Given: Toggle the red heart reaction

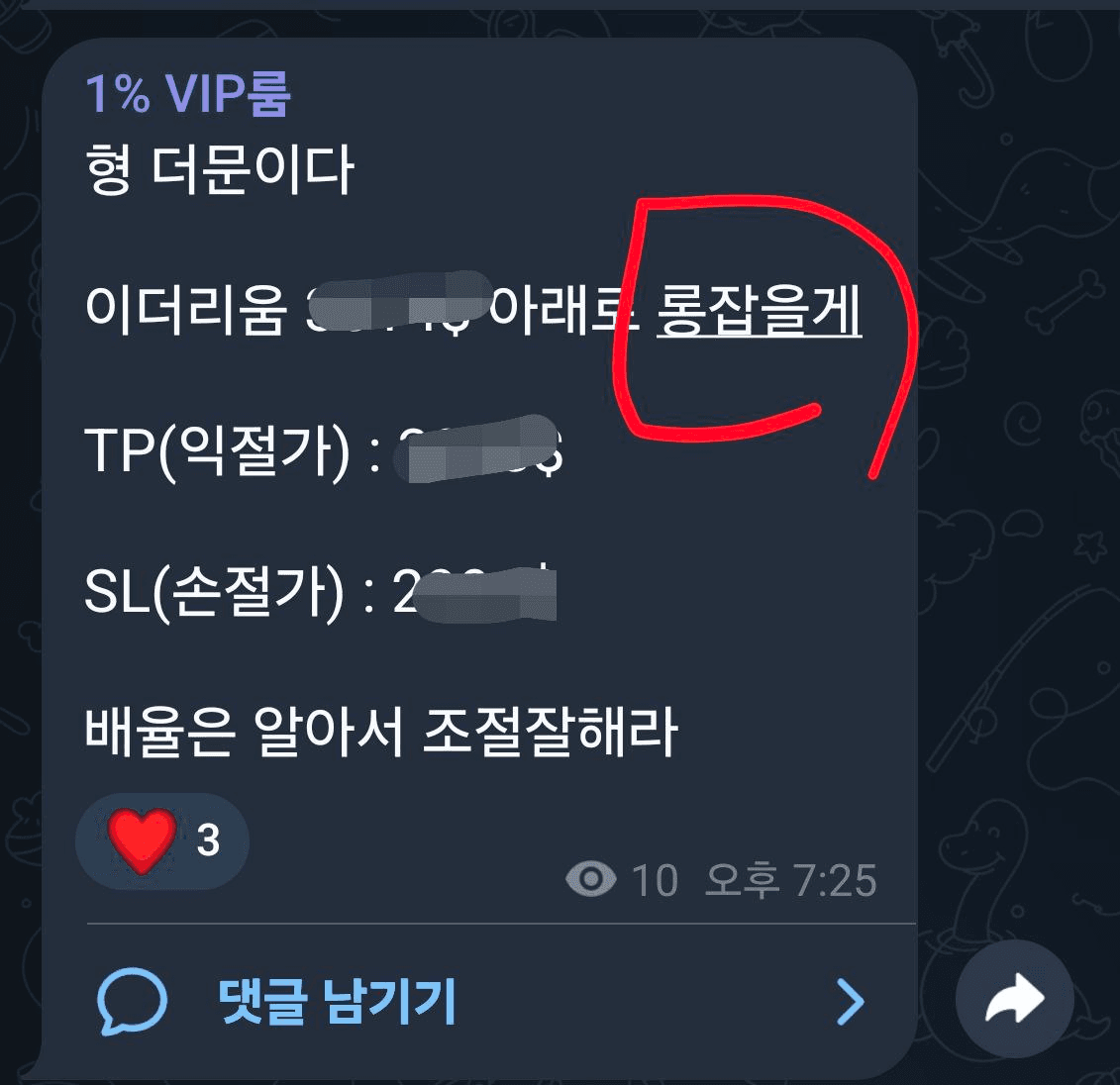Looking at the screenshot, I should tap(143, 840).
